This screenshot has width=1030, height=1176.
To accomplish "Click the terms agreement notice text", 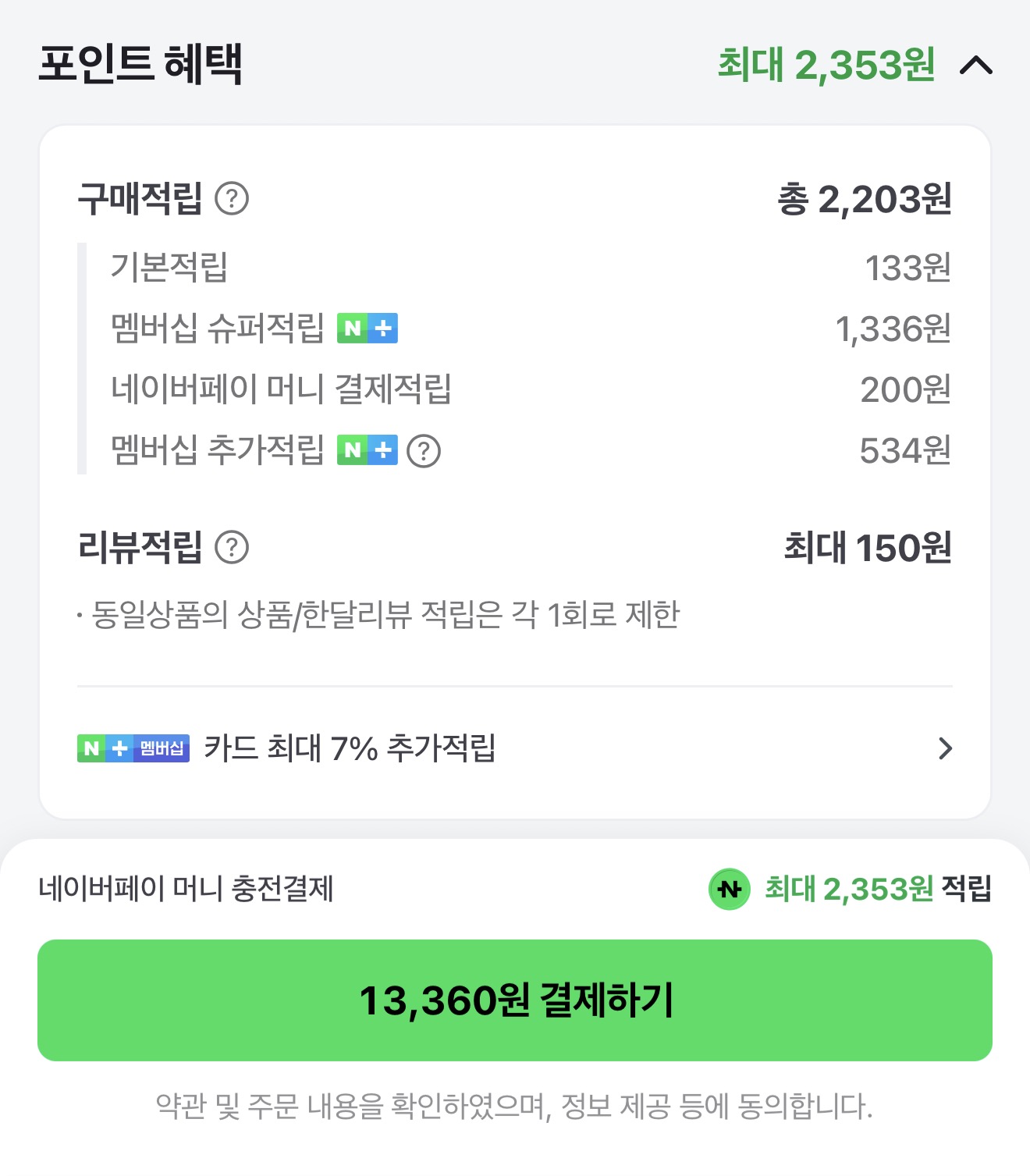I will coord(514,1107).
